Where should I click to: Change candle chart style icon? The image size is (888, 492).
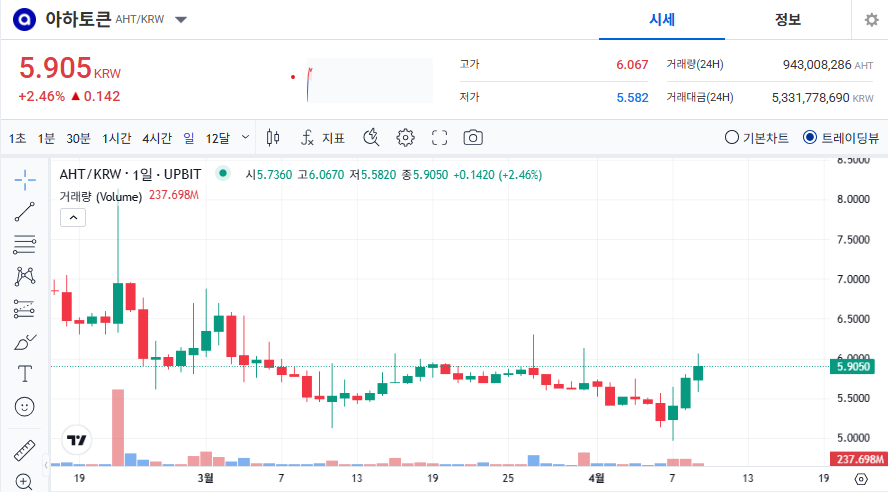(273, 138)
